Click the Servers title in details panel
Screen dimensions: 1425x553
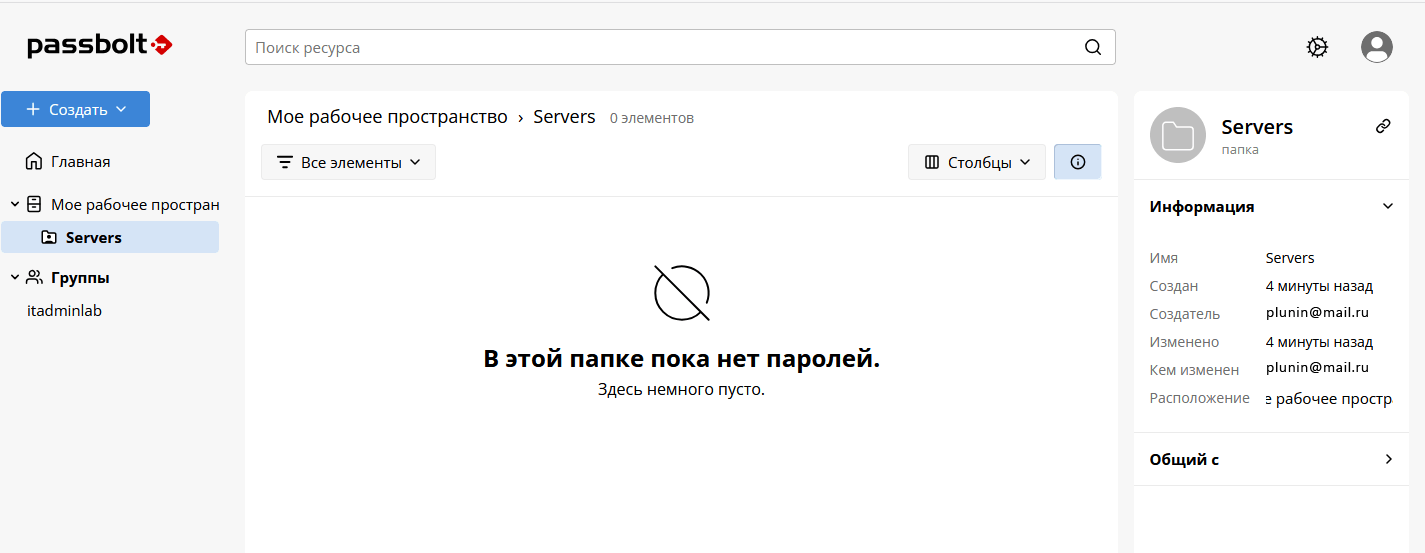point(1257,127)
